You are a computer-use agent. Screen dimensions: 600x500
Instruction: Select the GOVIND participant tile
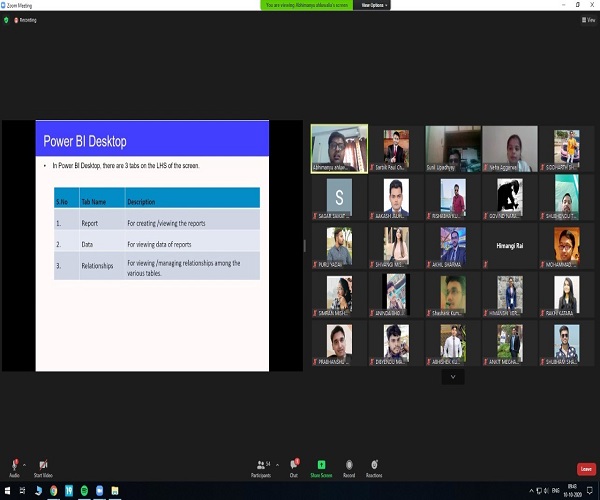coord(510,197)
